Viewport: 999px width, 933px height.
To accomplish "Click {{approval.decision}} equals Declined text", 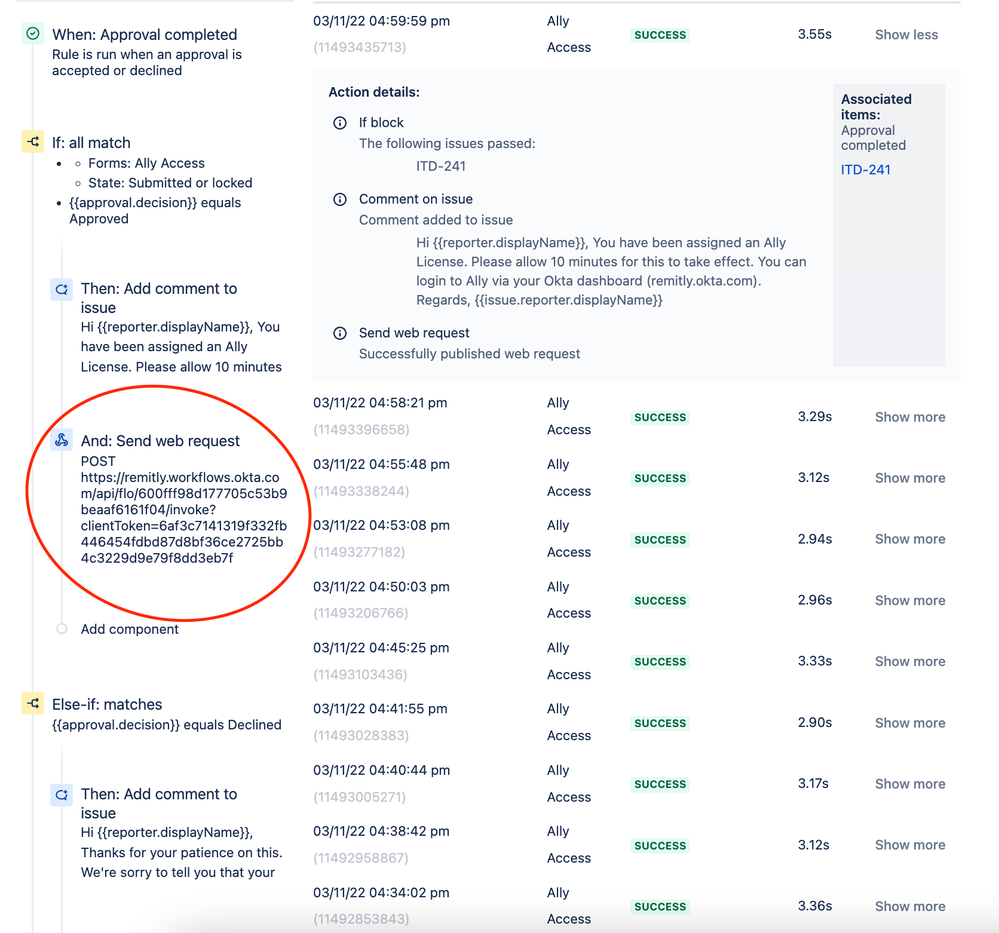I will pyautogui.click(x=166, y=725).
